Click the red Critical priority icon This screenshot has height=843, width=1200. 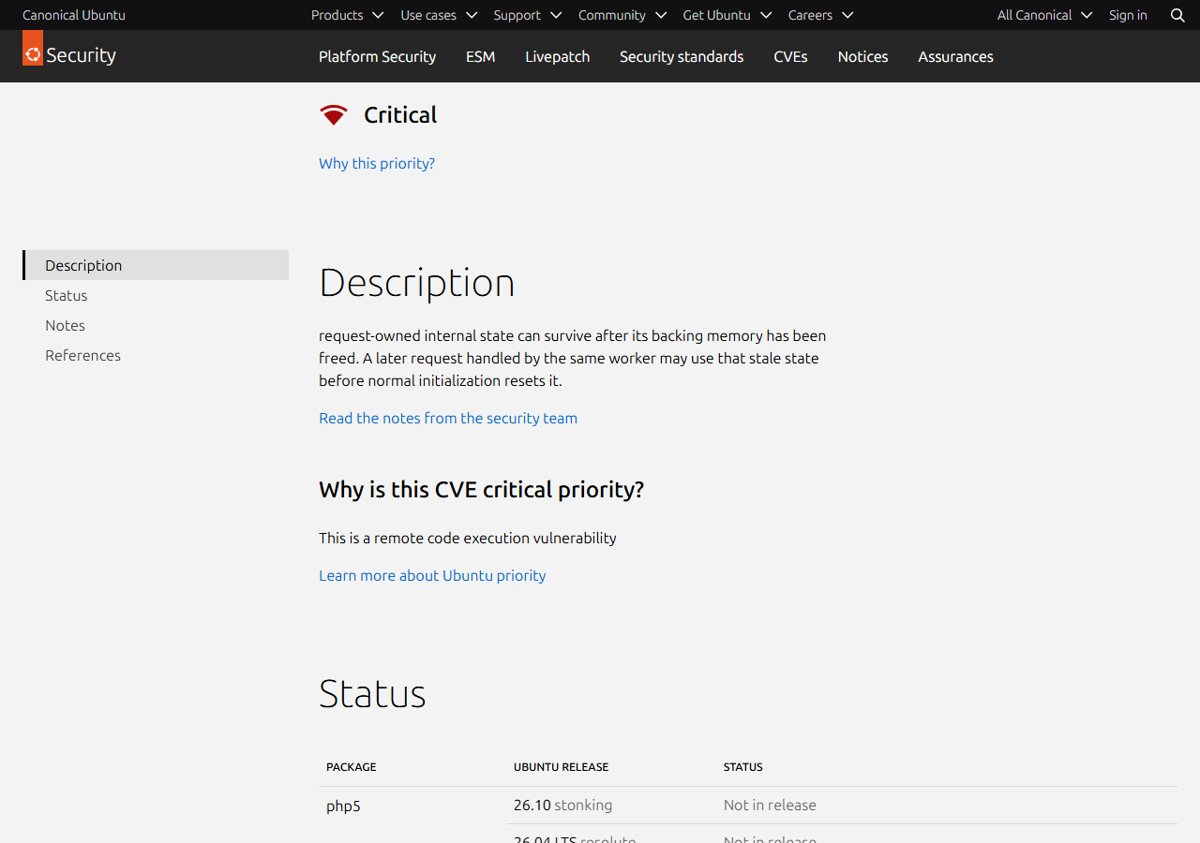click(333, 115)
